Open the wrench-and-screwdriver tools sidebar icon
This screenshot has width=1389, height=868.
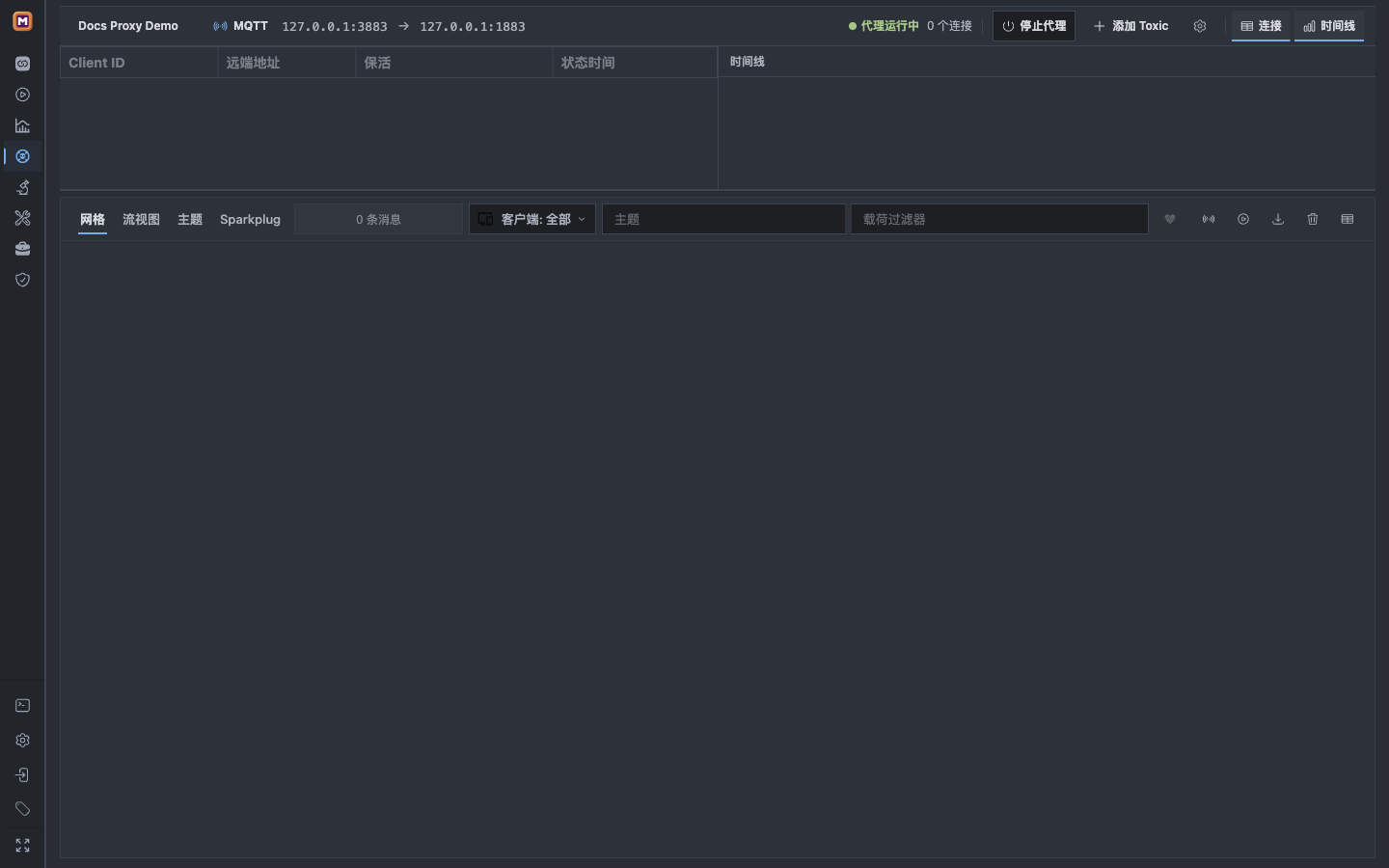22,218
